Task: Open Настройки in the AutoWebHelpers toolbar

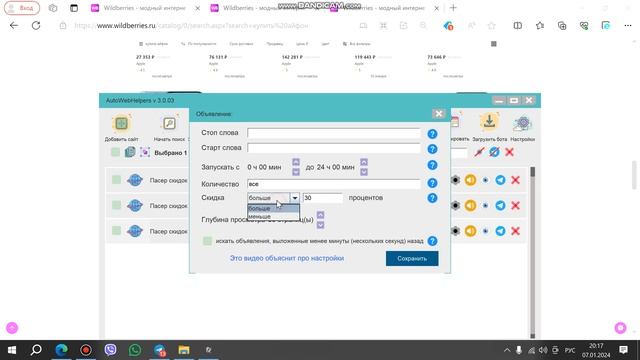Action: pos(522,123)
